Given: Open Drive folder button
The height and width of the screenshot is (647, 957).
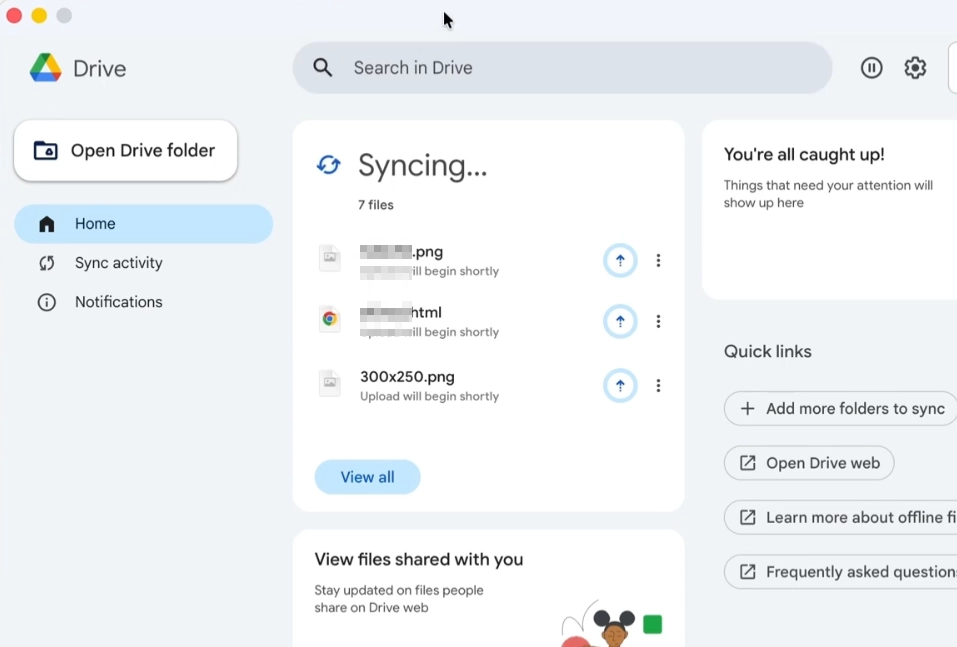Looking at the screenshot, I should tap(126, 150).
